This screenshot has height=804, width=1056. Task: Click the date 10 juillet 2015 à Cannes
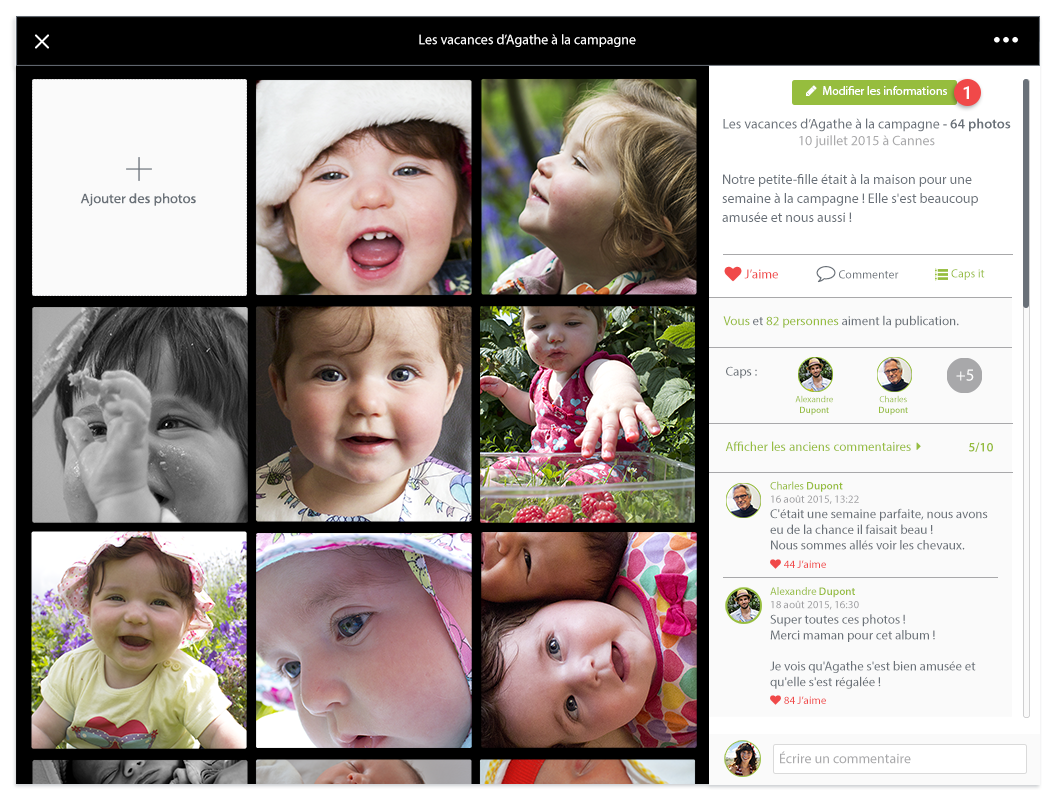(867, 141)
